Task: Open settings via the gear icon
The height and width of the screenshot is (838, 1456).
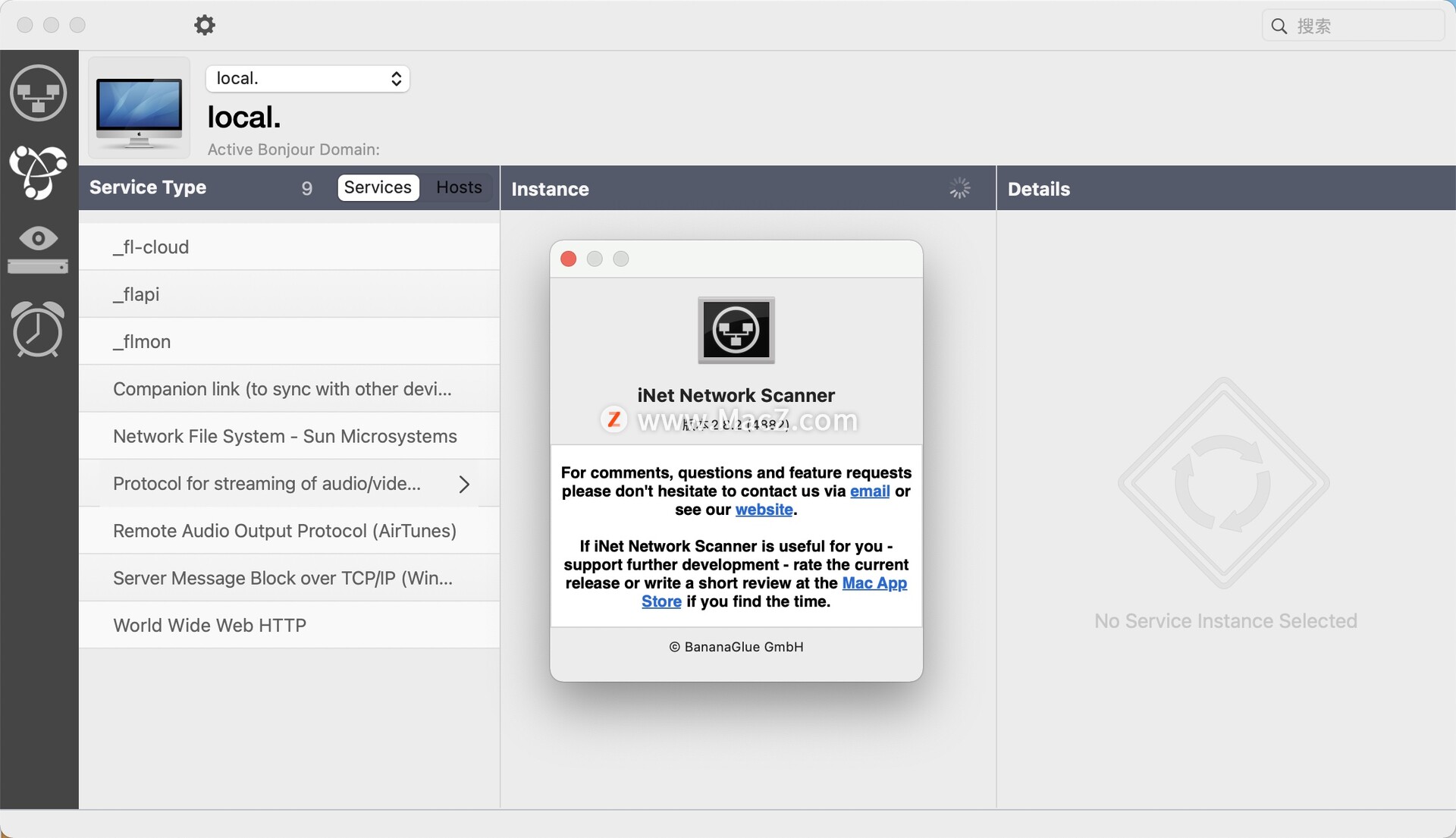Action: pyautogui.click(x=205, y=25)
